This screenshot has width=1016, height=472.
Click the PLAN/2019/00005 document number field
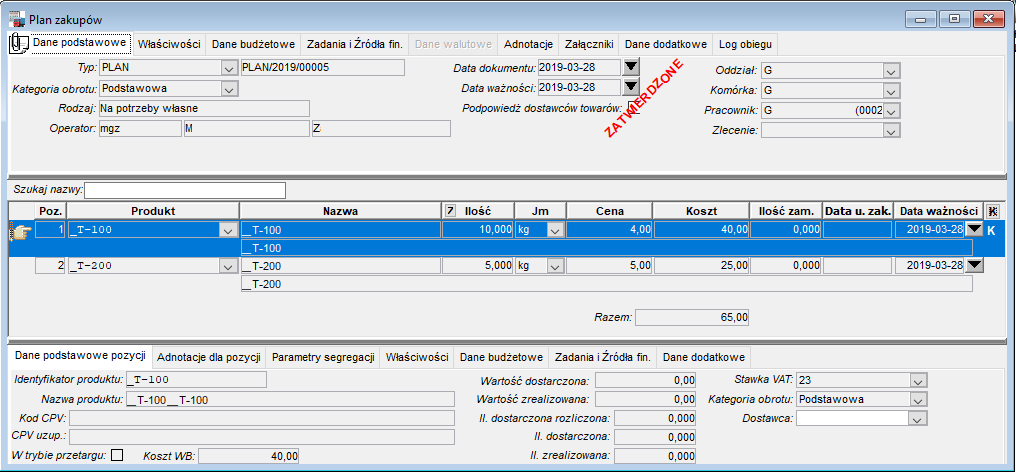[322, 67]
